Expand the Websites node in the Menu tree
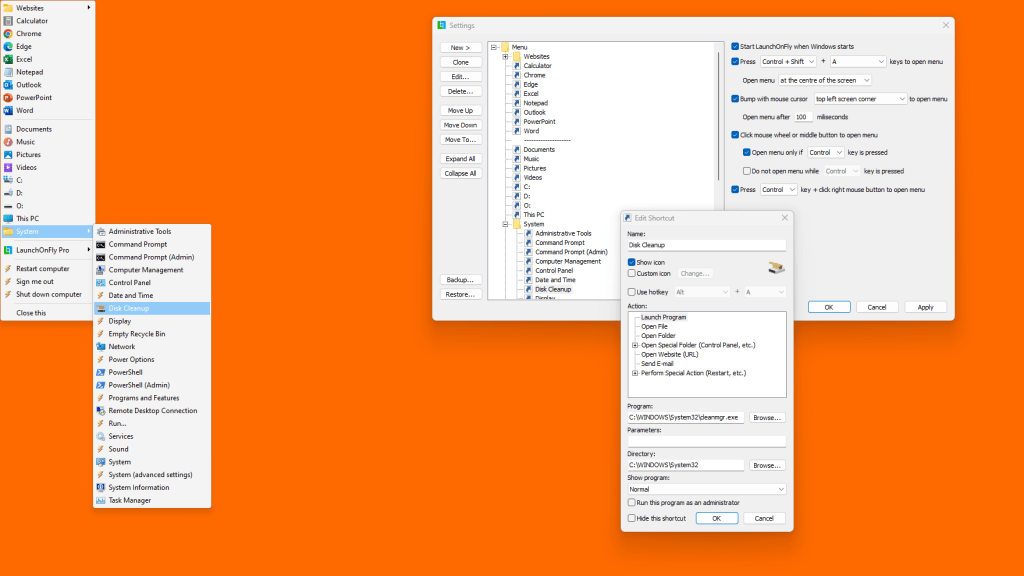 (506, 57)
